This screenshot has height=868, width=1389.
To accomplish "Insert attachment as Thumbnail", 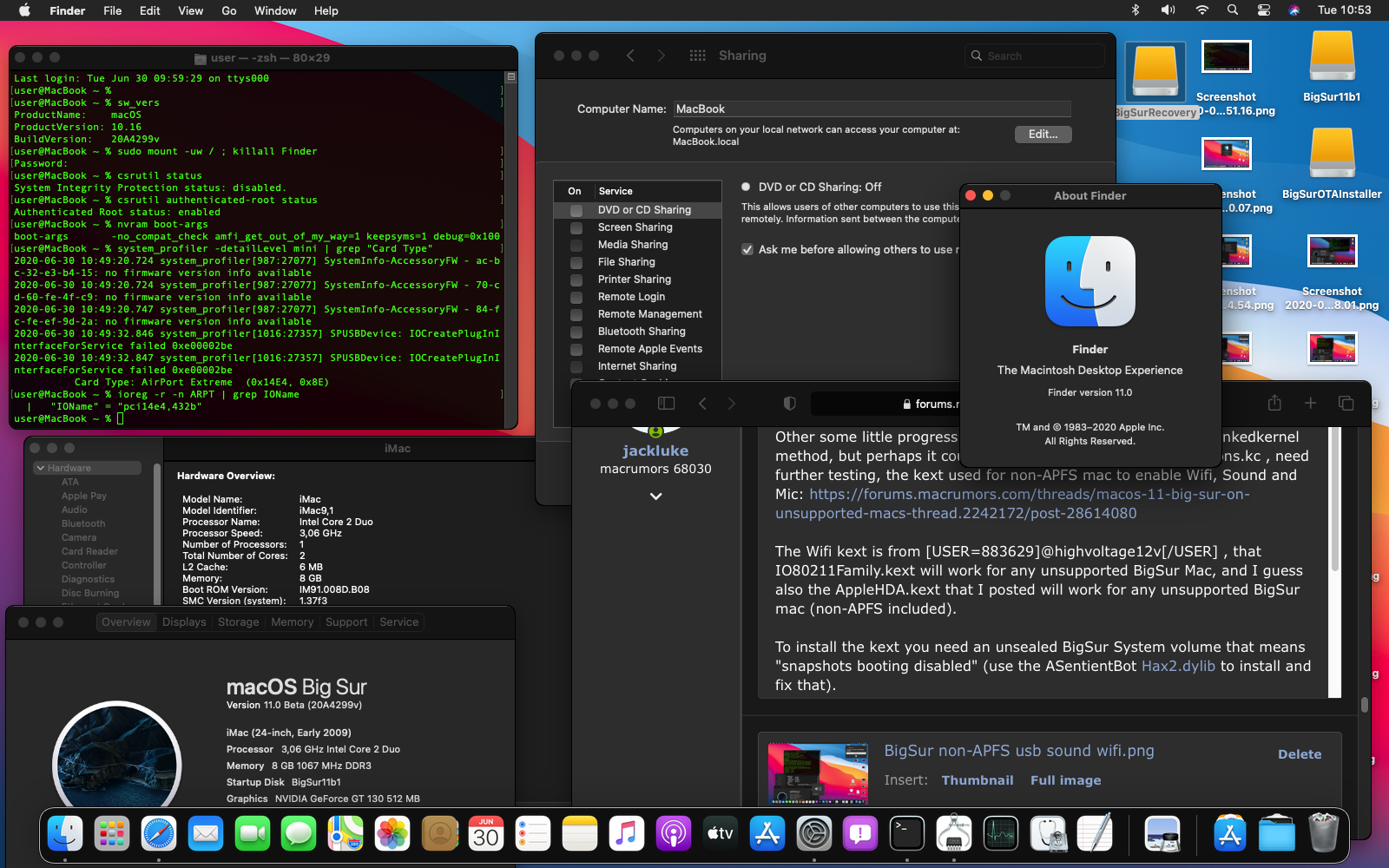I will [x=978, y=780].
